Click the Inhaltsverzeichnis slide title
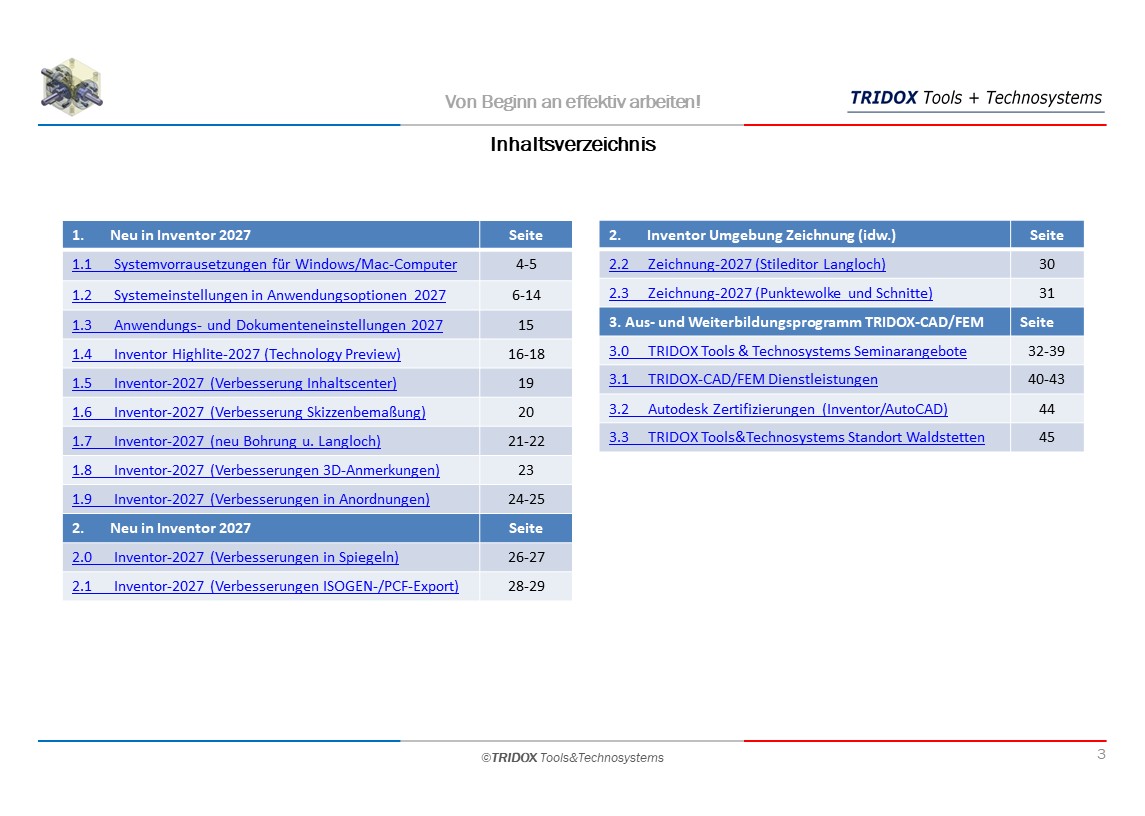 [572, 144]
